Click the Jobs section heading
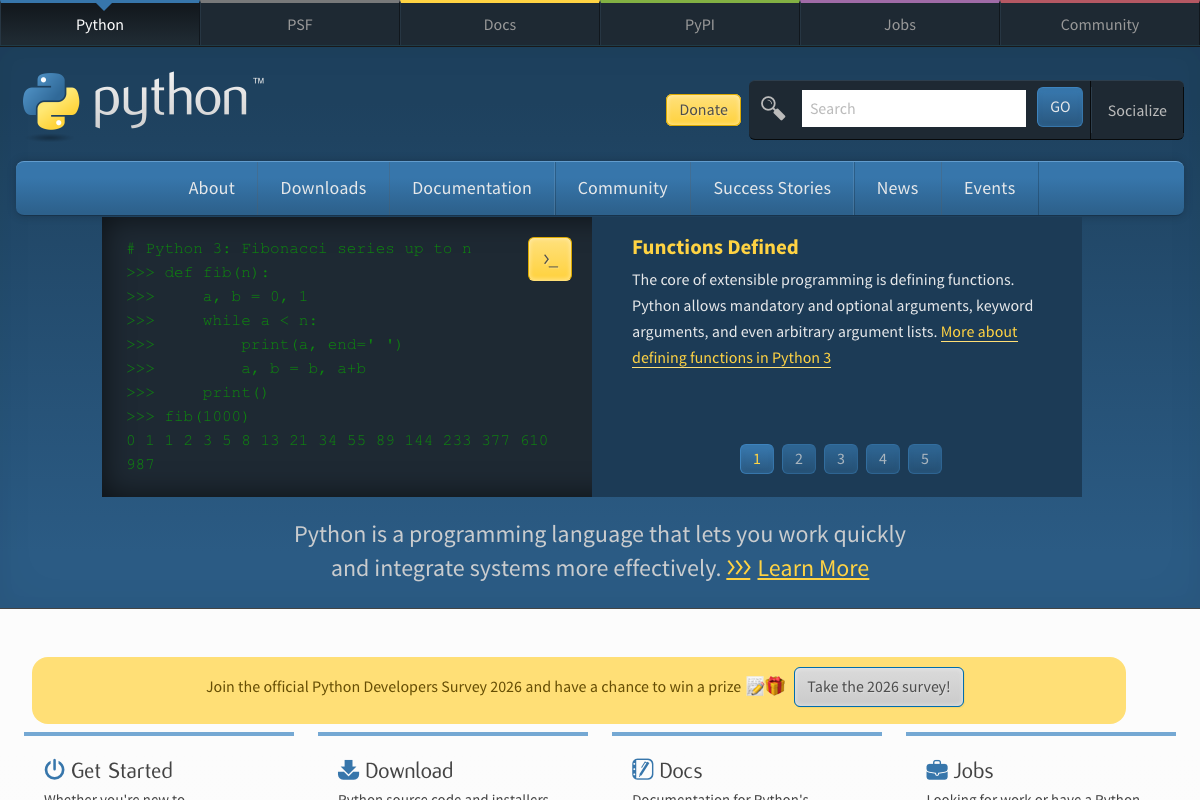The image size is (1200, 800). coord(973,770)
